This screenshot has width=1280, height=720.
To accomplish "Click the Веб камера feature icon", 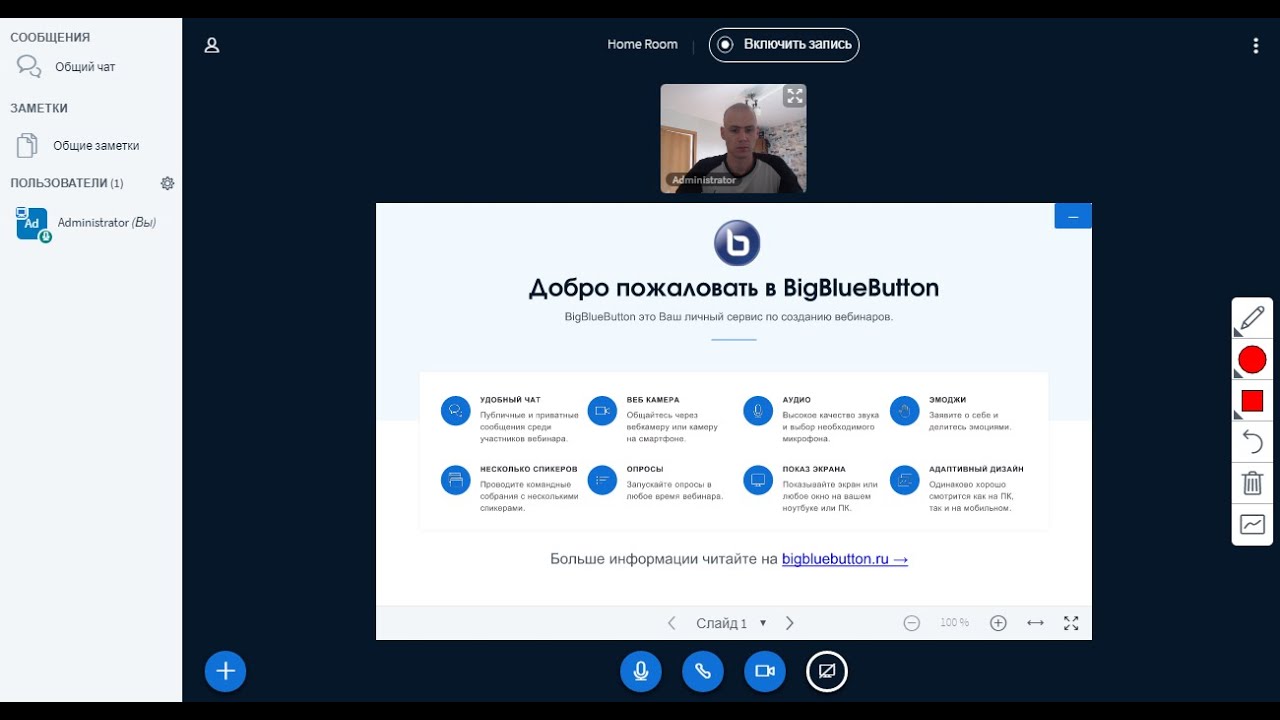I will [602, 411].
